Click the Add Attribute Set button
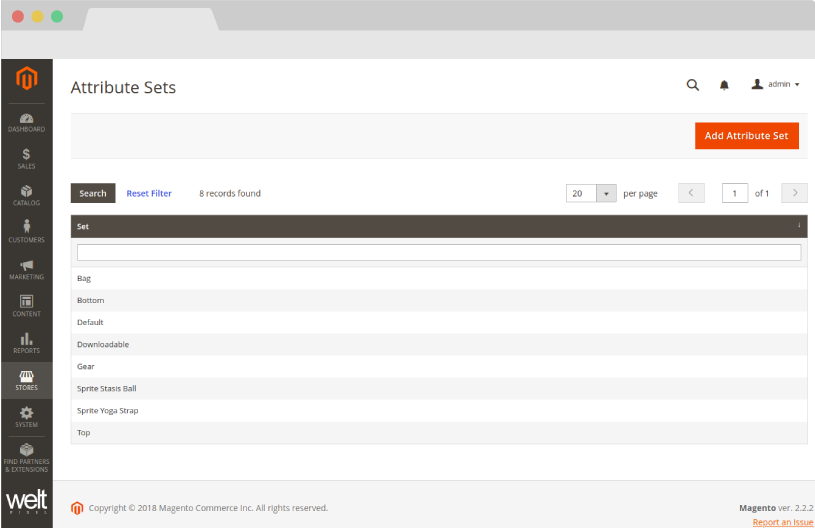This screenshot has width=815, height=528. click(x=746, y=136)
